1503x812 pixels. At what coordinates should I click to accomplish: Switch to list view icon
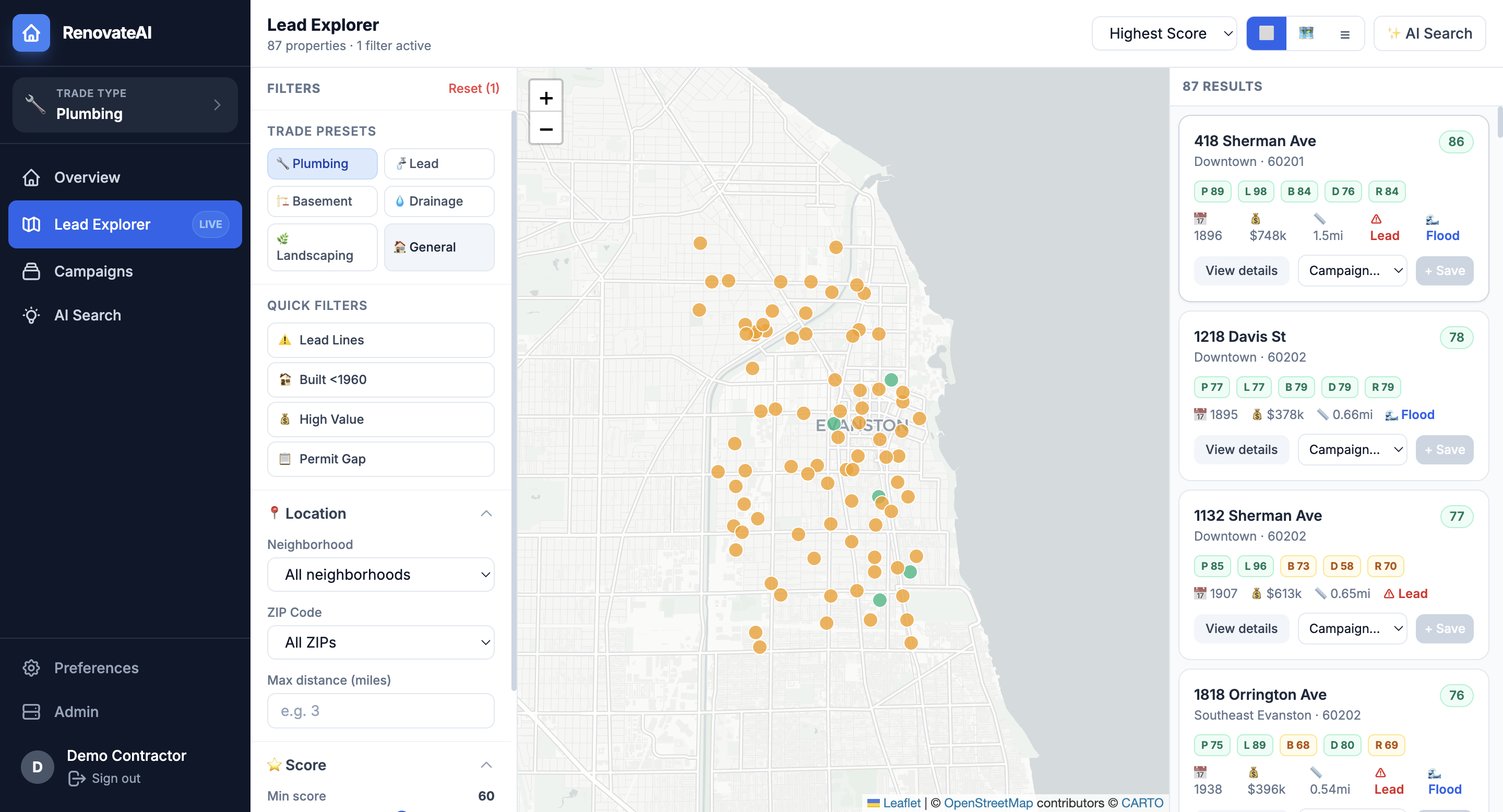(x=1344, y=34)
